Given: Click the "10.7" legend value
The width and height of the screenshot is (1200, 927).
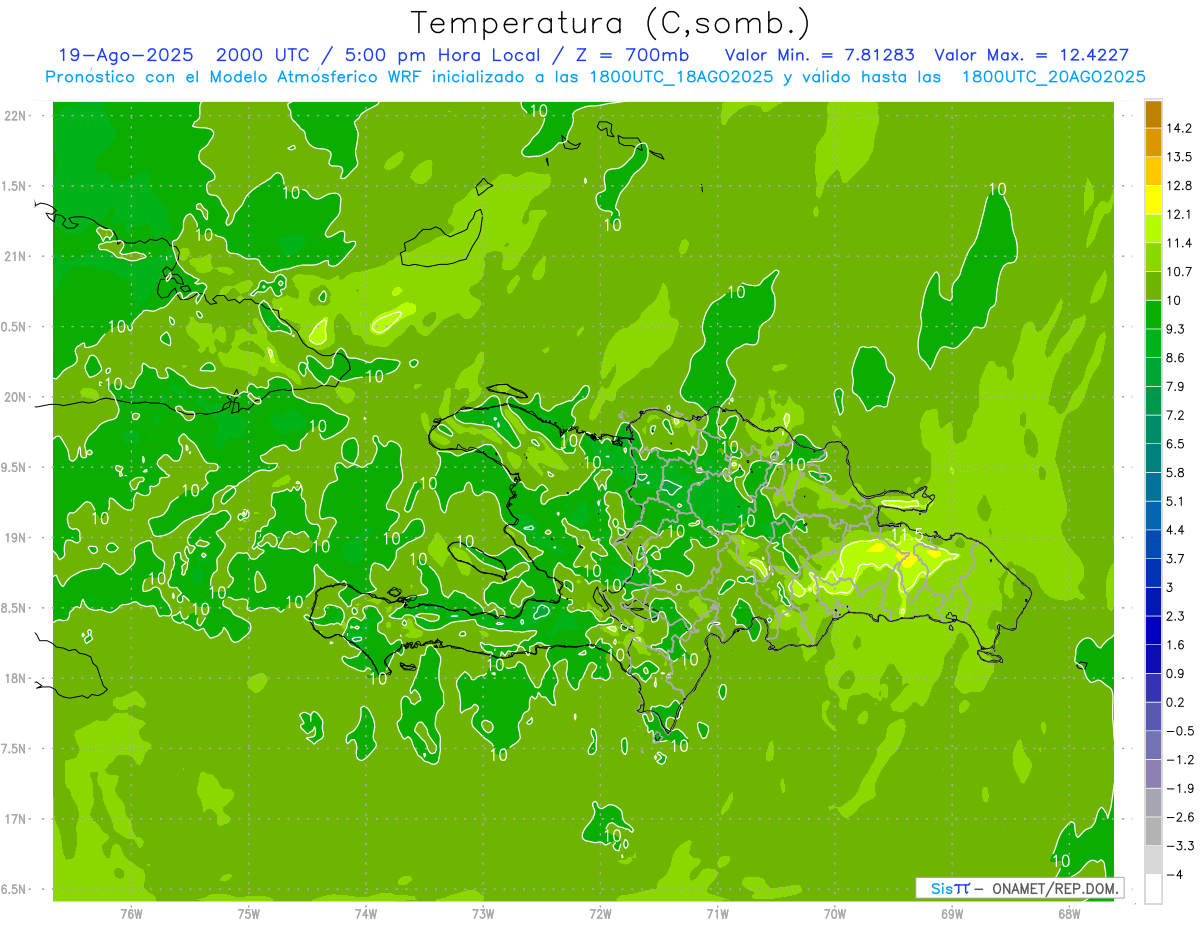Looking at the screenshot, I should click(1180, 272).
